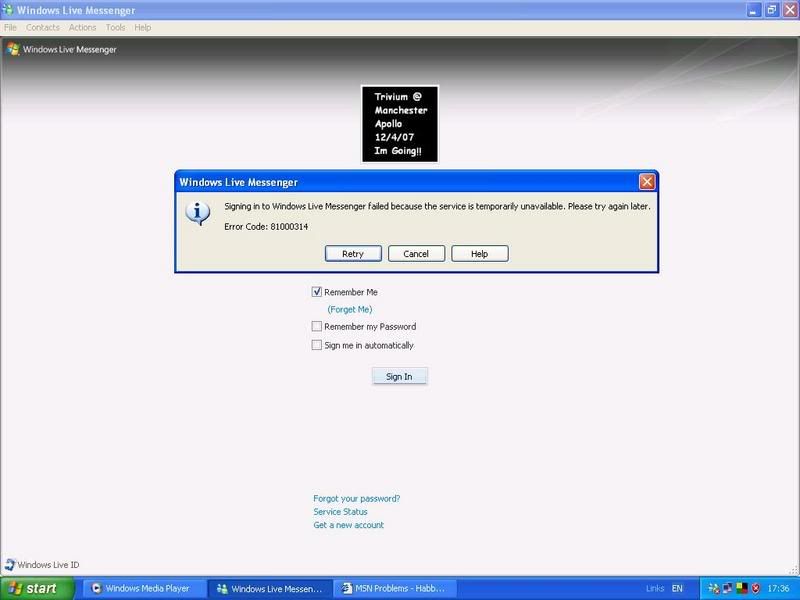The image size is (800, 600).
Task: Click the EN language indicator in the taskbar
Action: (x=677, y=588)
